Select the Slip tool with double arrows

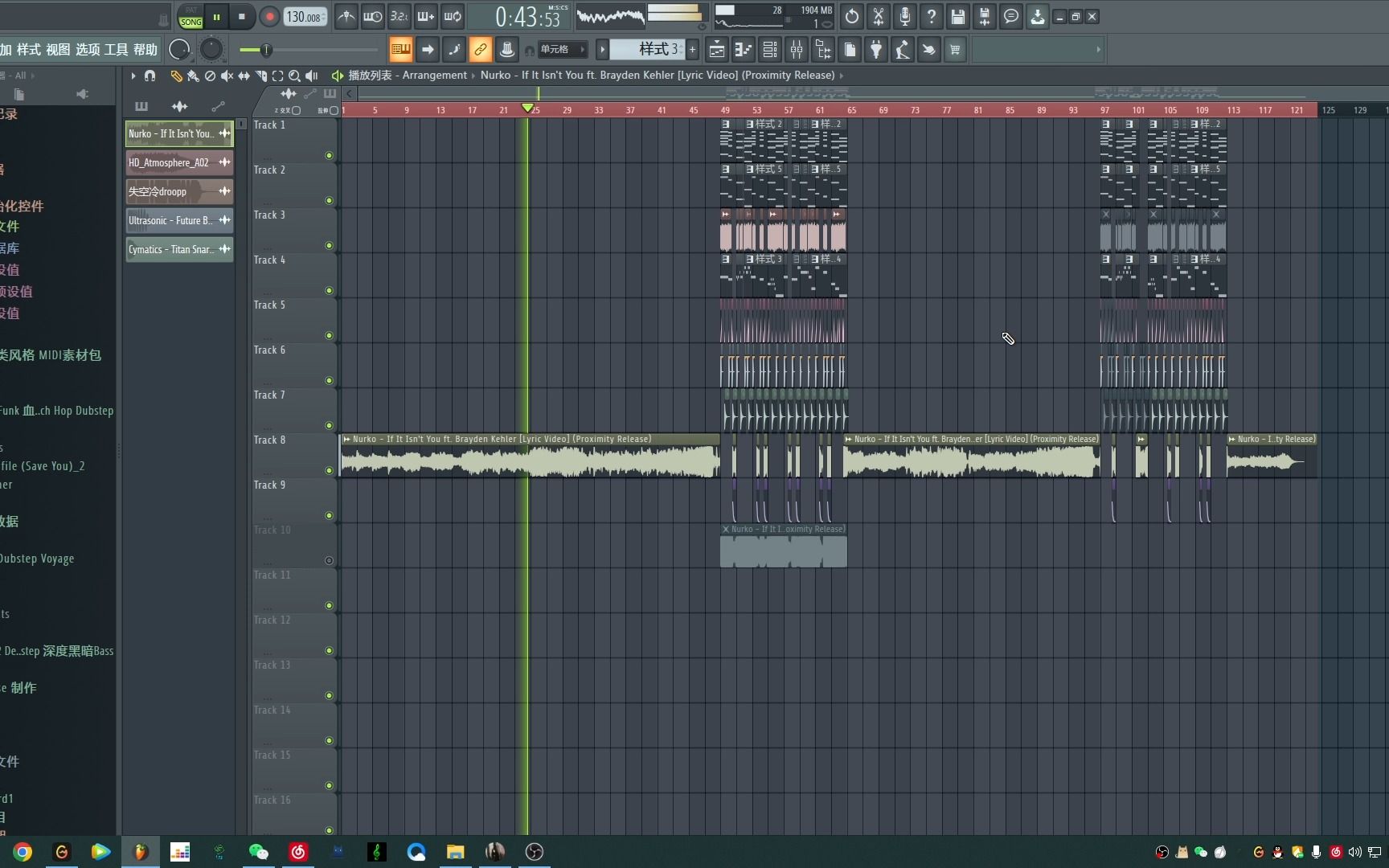click(x=244, y=76)
